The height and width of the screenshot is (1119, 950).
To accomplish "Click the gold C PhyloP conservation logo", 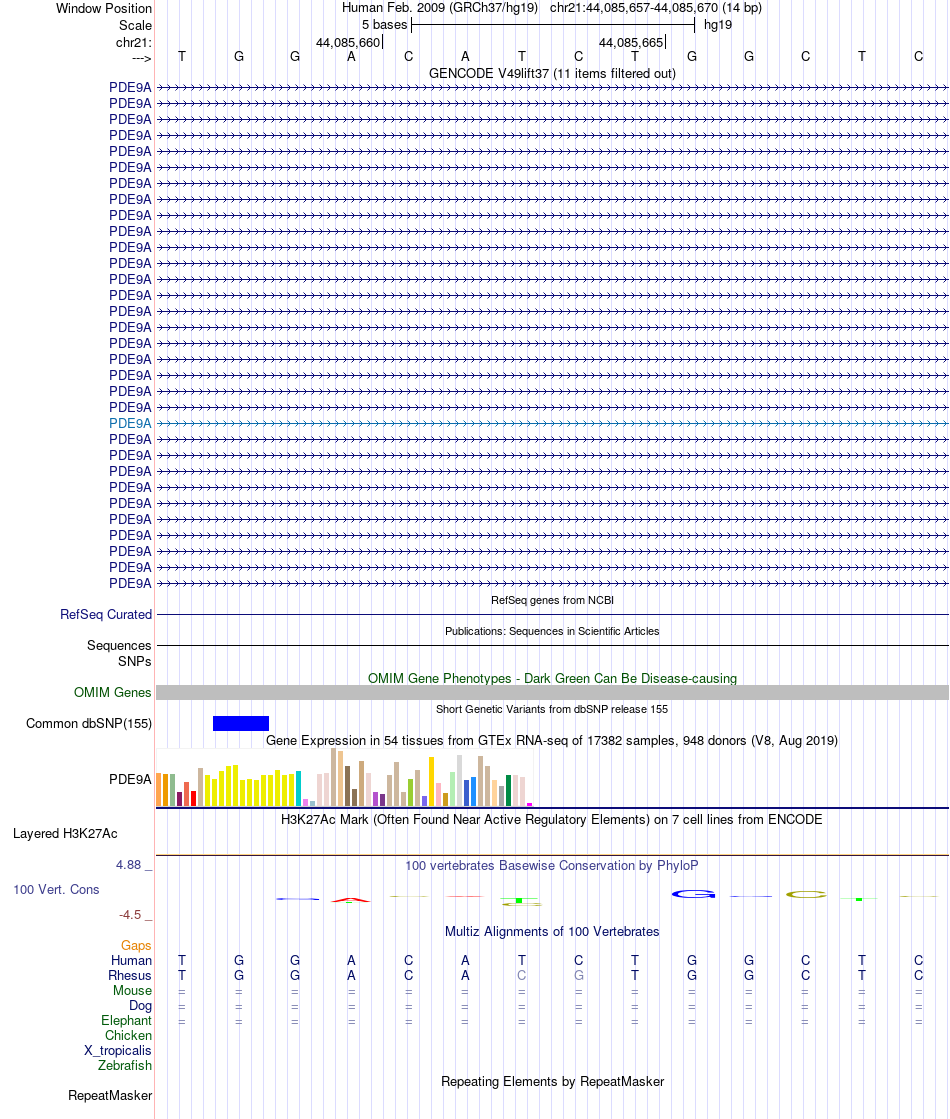I will [806, 894].
